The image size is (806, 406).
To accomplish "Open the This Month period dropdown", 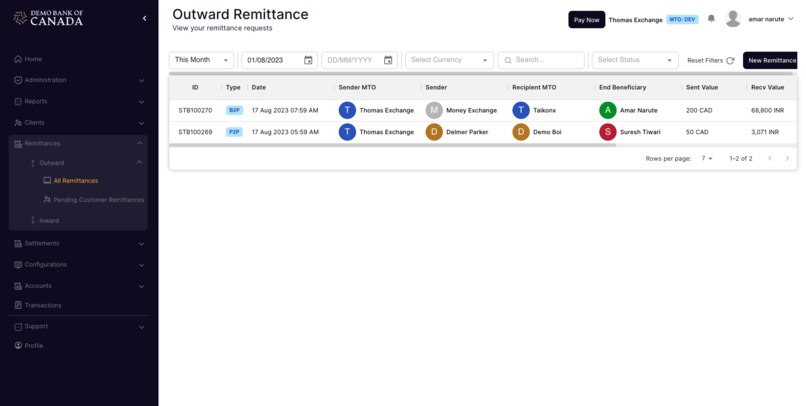I will pos(202,60).
